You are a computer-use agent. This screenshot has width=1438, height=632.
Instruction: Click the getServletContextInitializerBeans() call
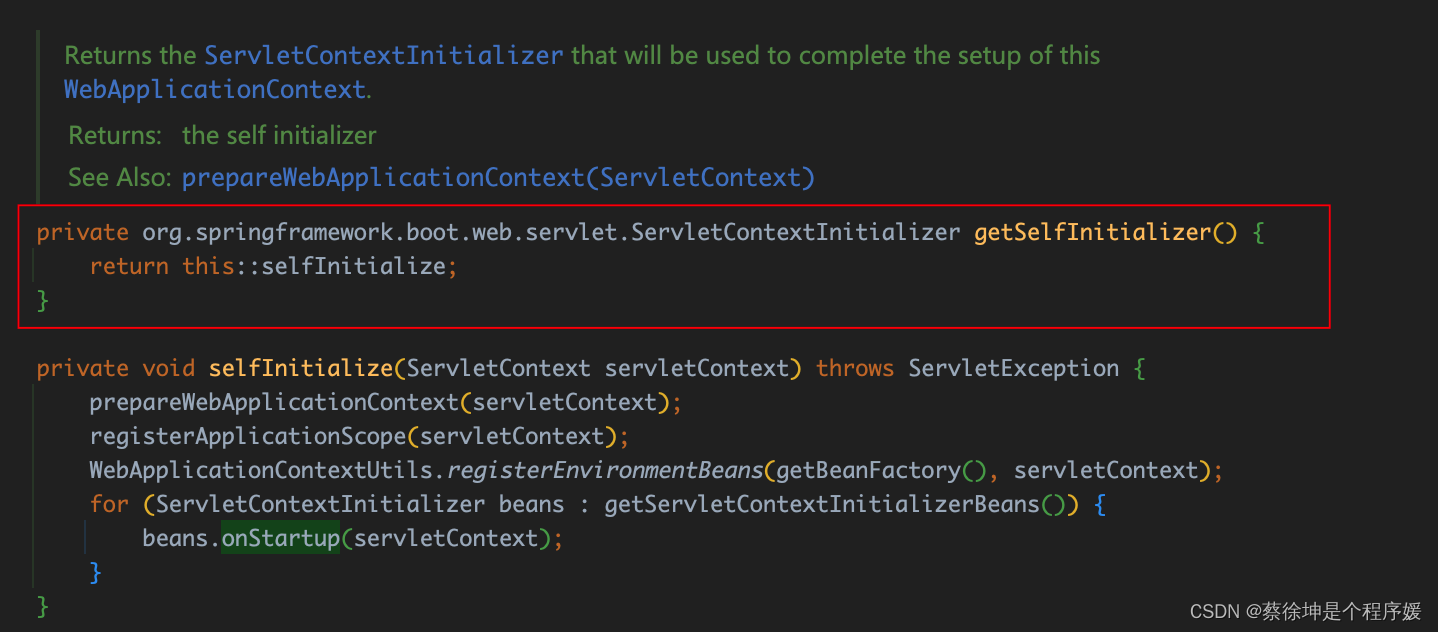(833, 503)
